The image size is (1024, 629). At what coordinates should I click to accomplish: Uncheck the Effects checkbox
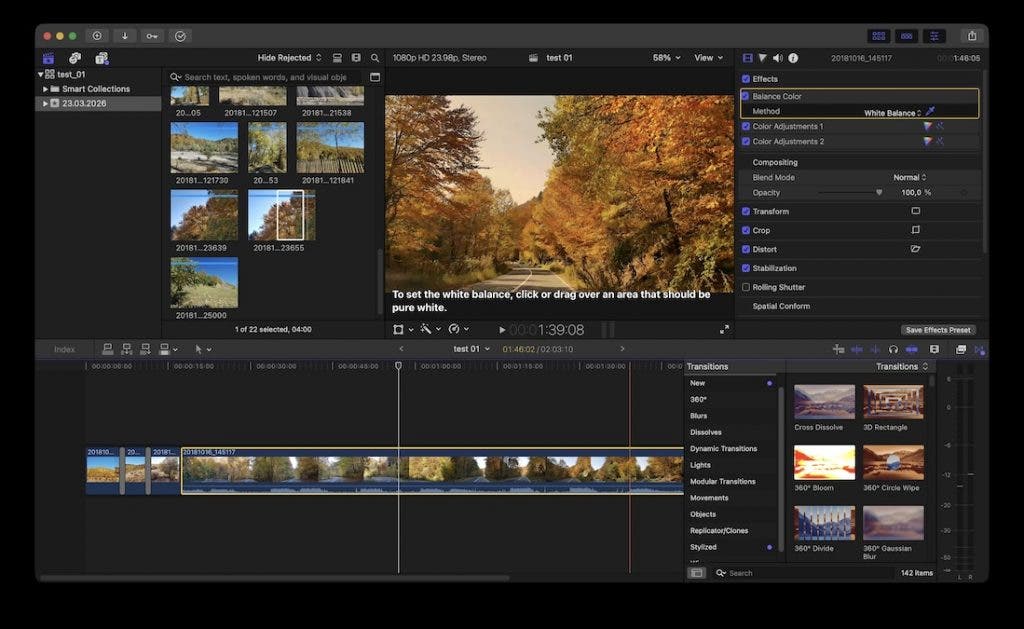tap(746, 79)
